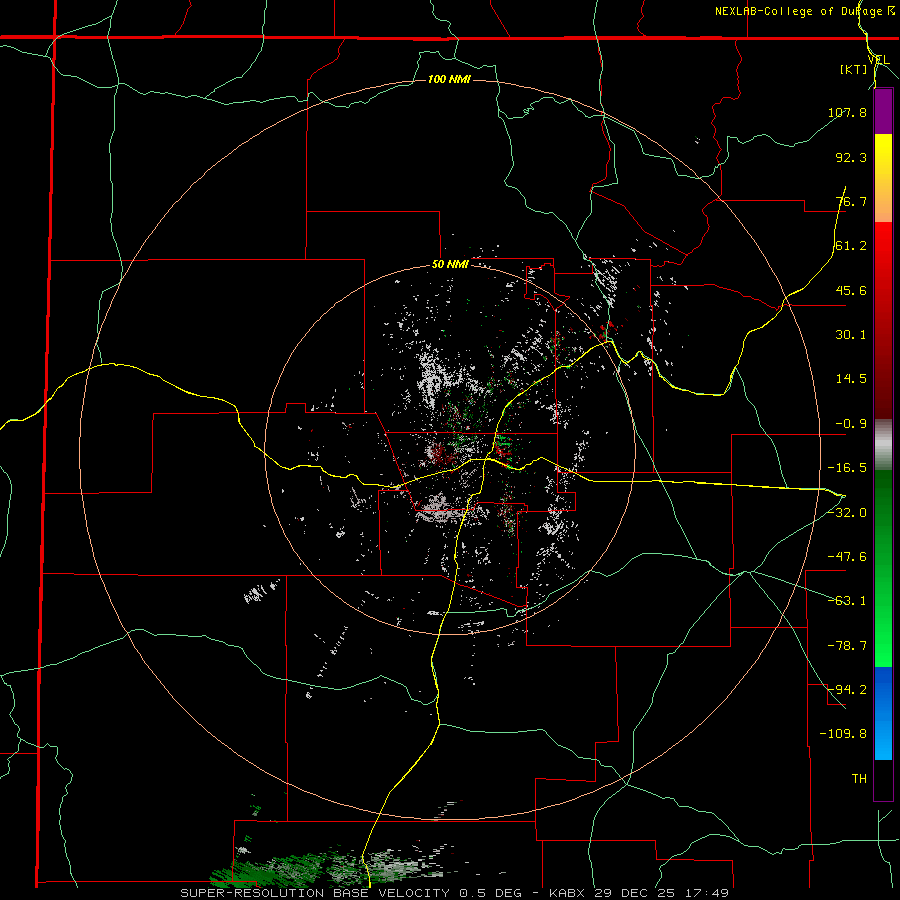
Task: Click the 92.3 legend value
Action: (851, 157)
